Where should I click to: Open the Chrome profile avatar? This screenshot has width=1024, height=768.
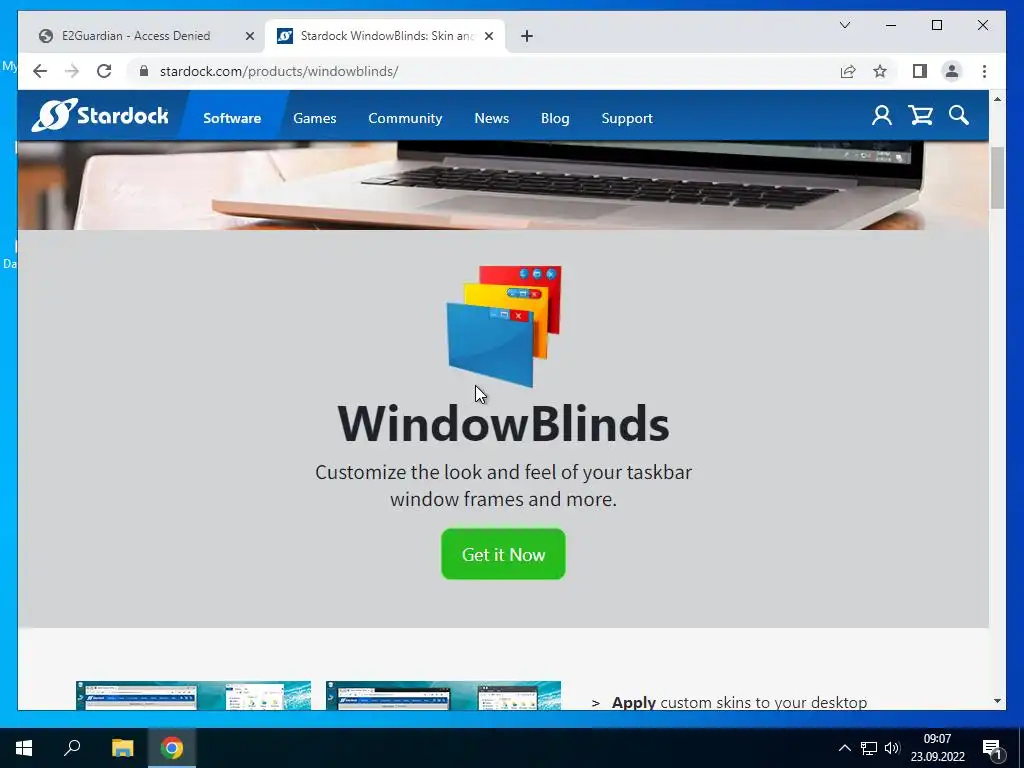point(952,71)
